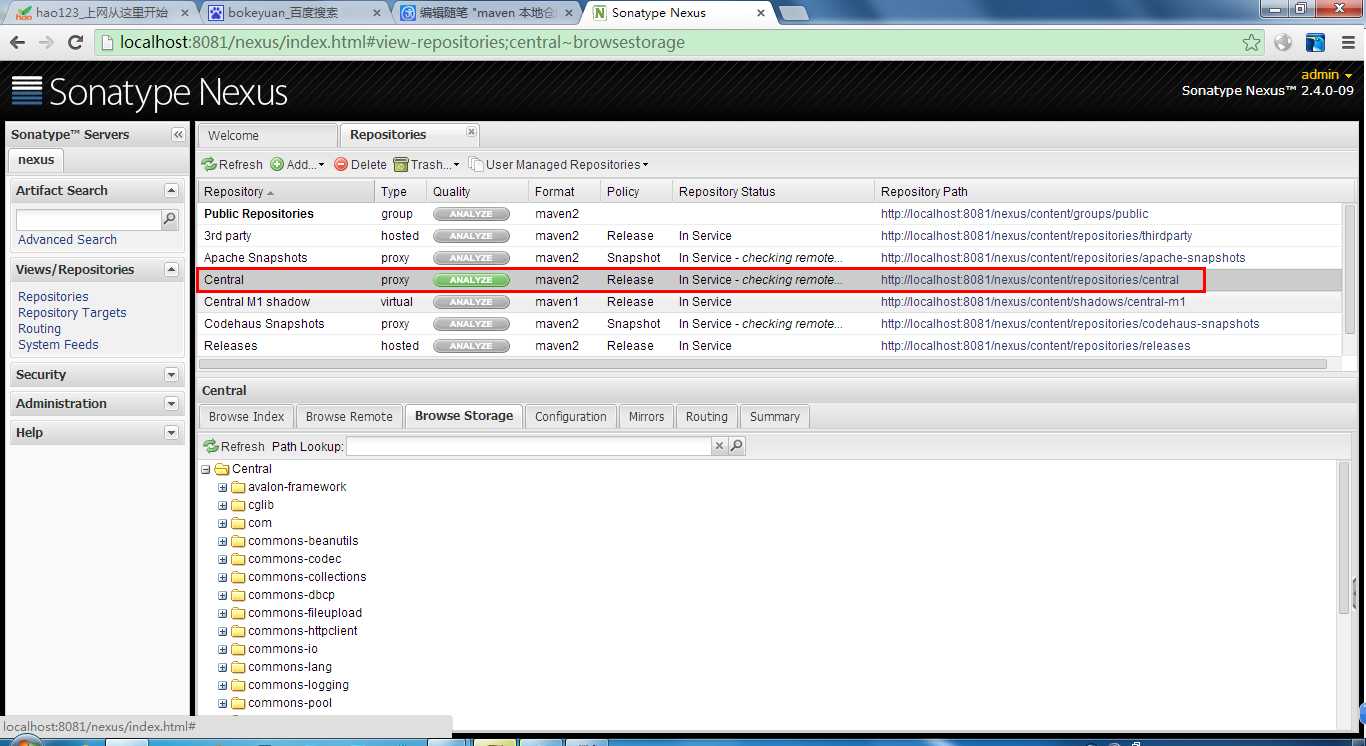The image size is (1366, 746).
Task: Expand the Help panel
Action: pyautogui.click(x=171, y=433)
